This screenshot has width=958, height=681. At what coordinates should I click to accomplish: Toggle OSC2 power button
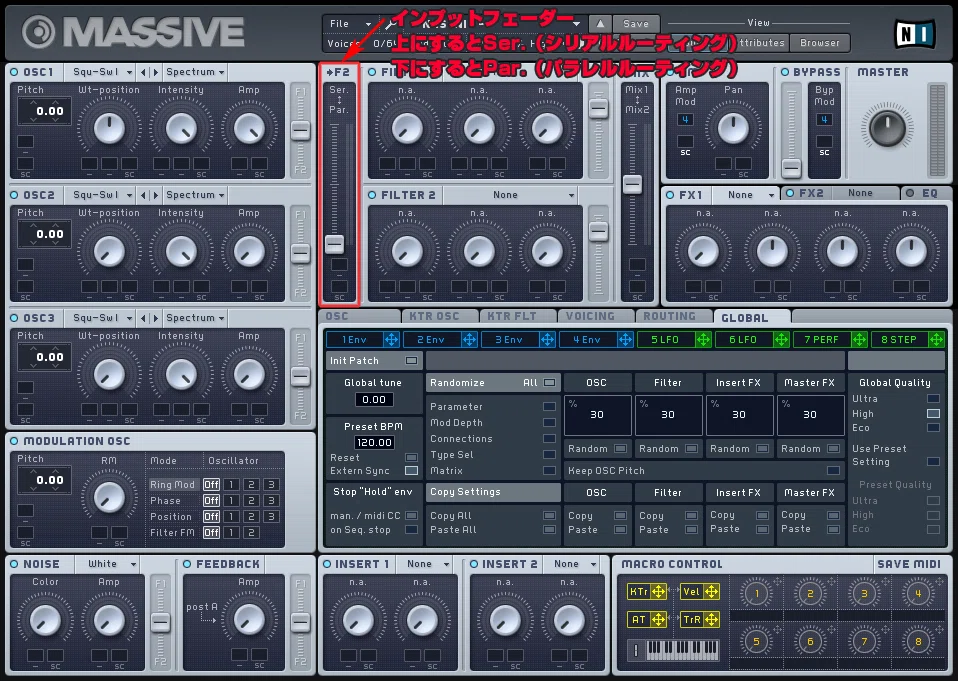tap(14, 195)
